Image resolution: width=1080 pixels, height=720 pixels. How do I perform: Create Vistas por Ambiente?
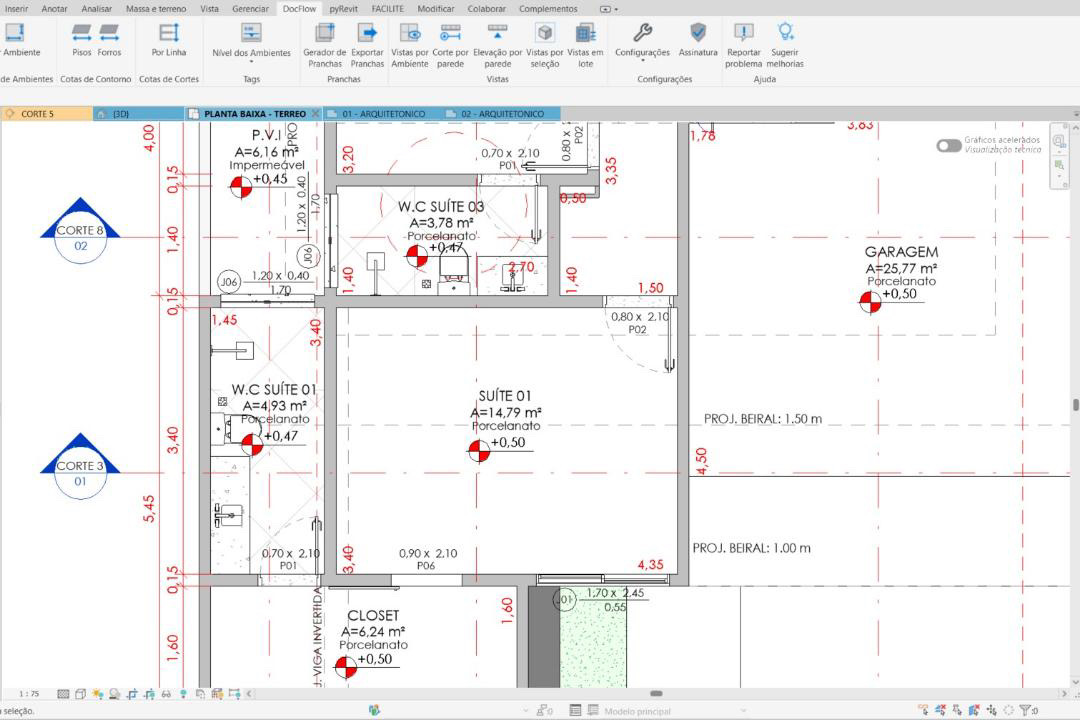click(x=410, y=45)
